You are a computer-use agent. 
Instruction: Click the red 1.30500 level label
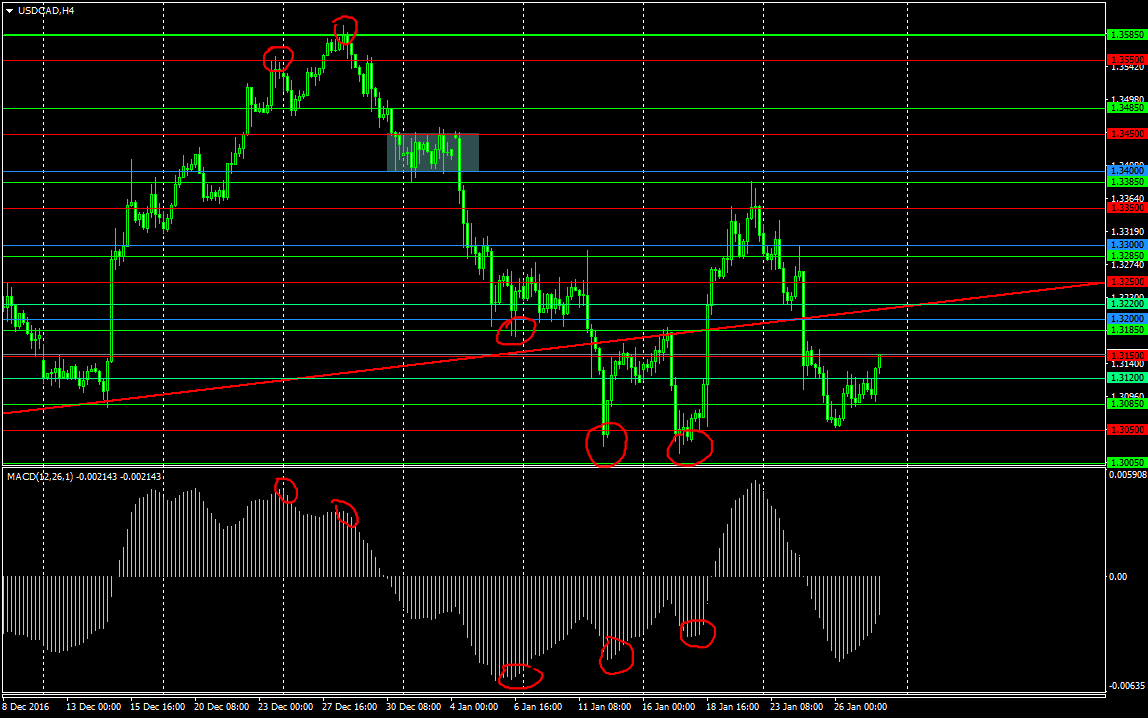[1127, 430]
